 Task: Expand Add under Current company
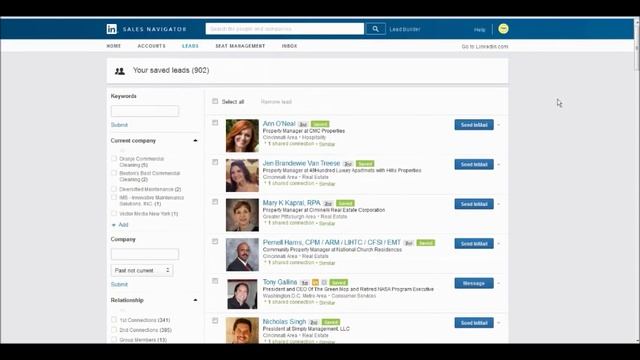click(120, 225)
